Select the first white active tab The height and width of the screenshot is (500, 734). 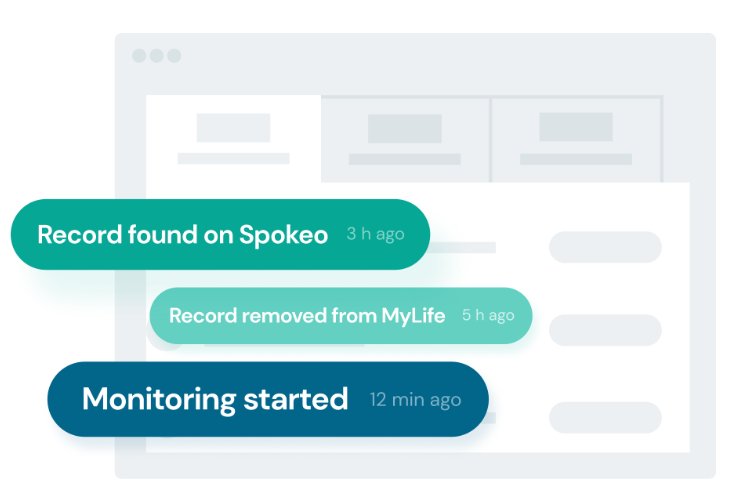233,139
